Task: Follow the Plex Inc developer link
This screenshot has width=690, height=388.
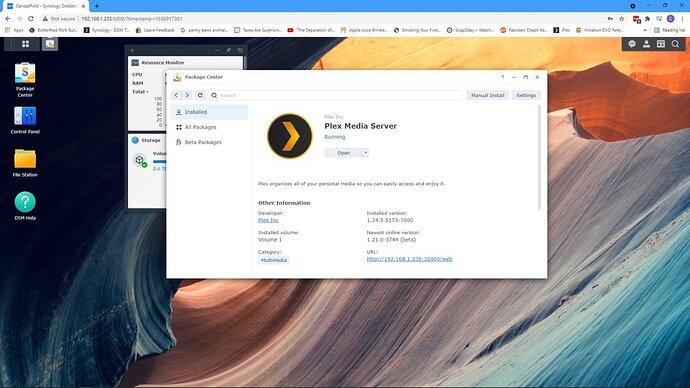Action: point(268,220)
